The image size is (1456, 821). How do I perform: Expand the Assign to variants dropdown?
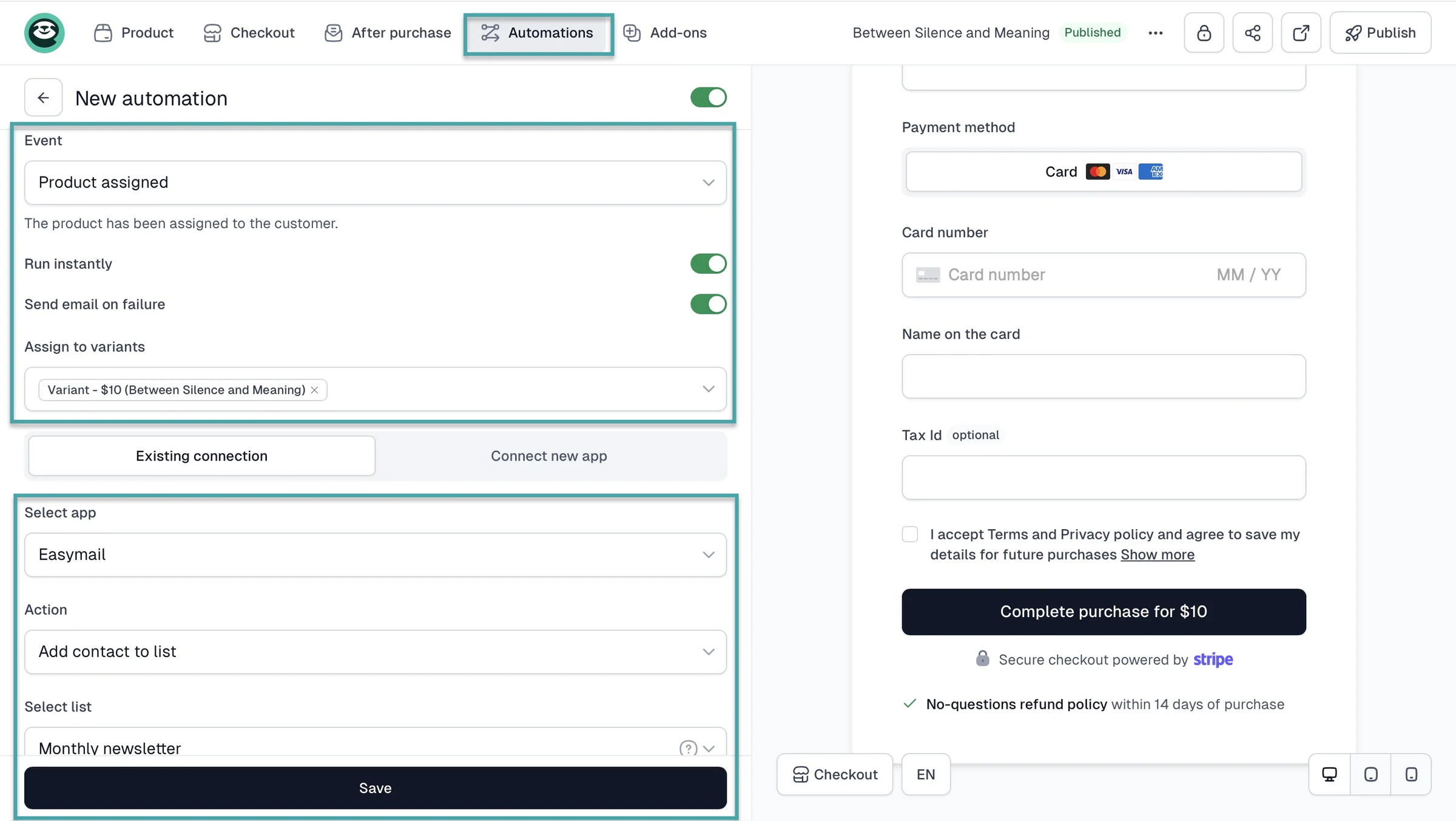(708, 389)
